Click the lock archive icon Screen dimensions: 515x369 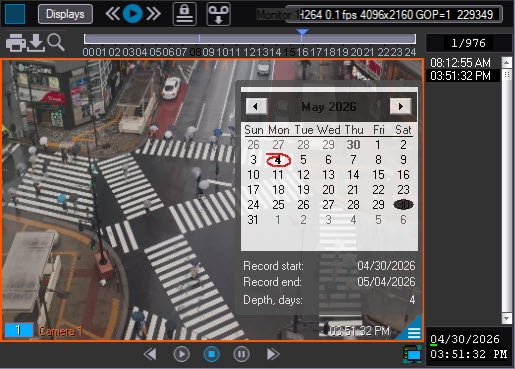click(x=185, y=14)
